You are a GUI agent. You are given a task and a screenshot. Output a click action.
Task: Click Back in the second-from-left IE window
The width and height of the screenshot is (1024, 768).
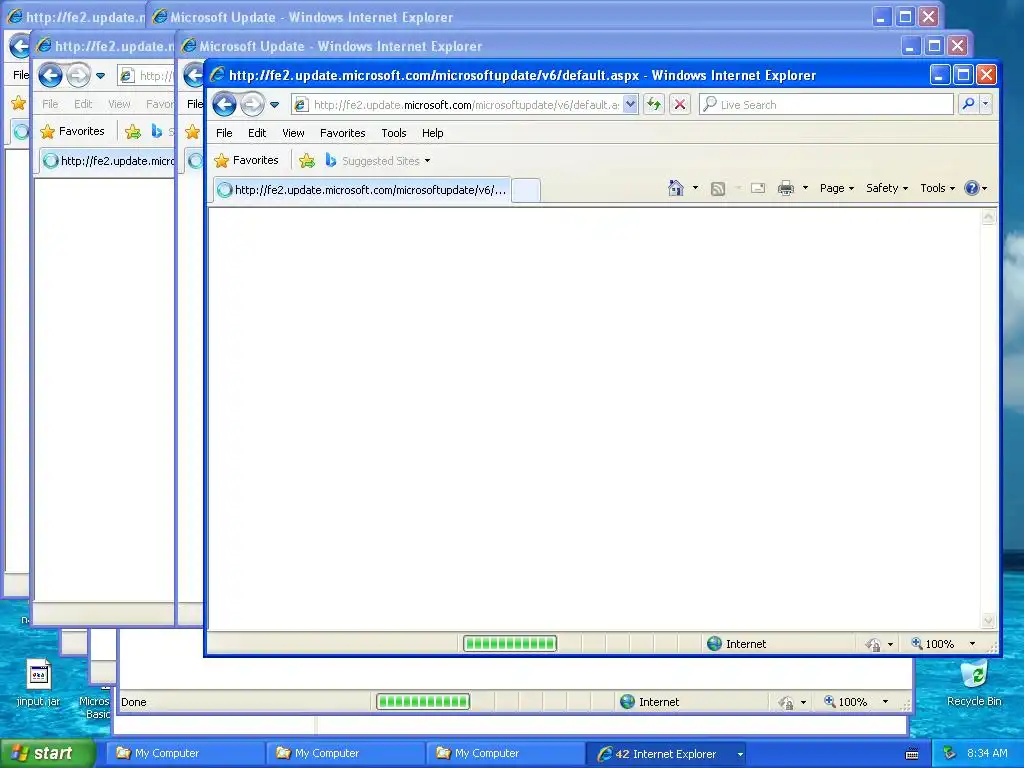coord(50,76)
